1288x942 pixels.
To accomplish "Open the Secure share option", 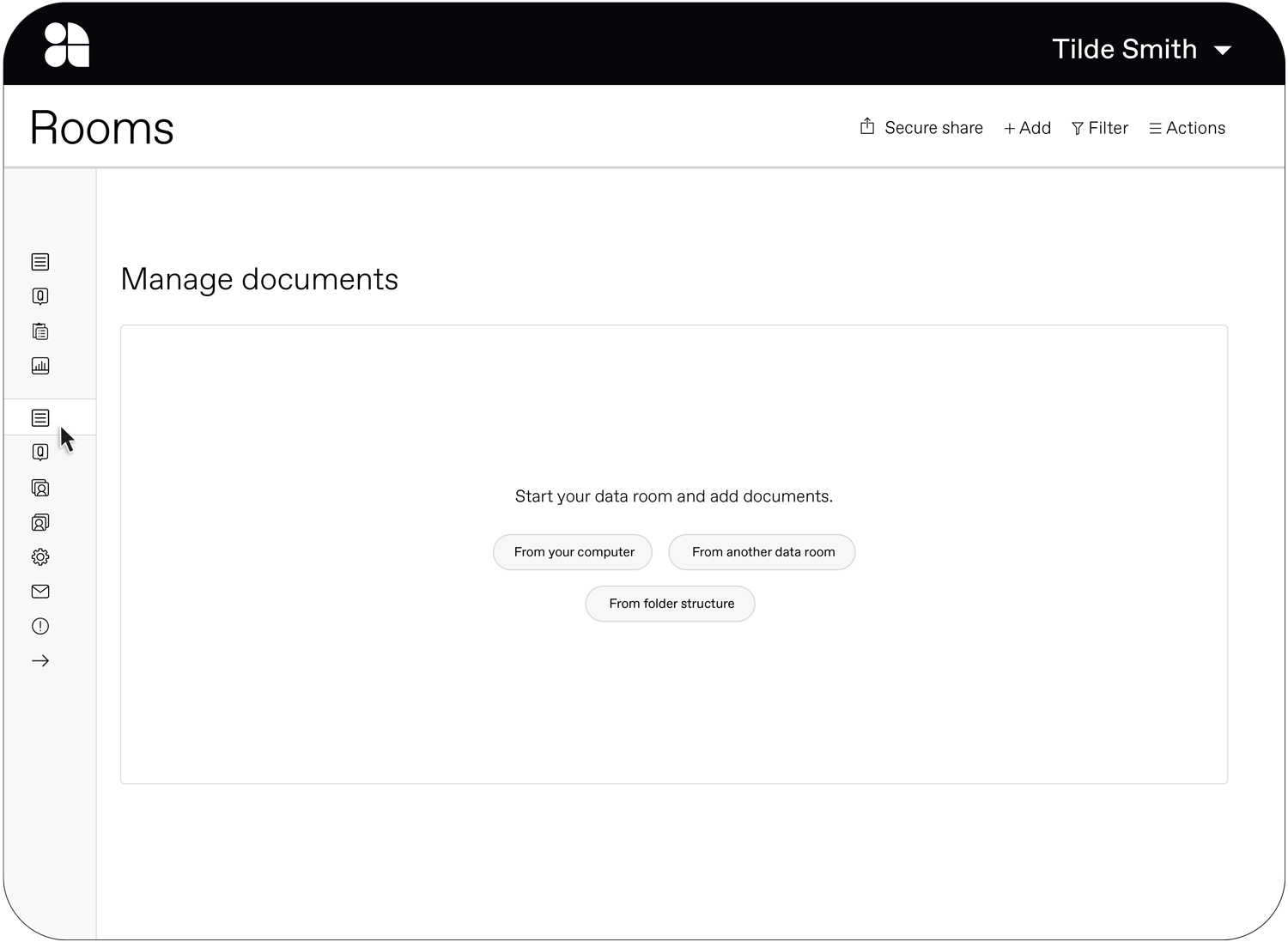I will [920, 127].
